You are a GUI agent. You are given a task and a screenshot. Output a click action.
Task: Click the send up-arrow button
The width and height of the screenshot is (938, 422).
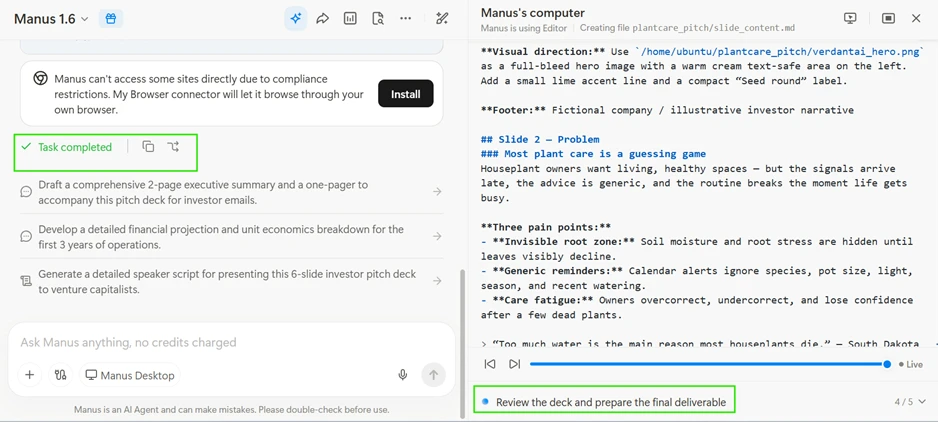coord(434,375)
